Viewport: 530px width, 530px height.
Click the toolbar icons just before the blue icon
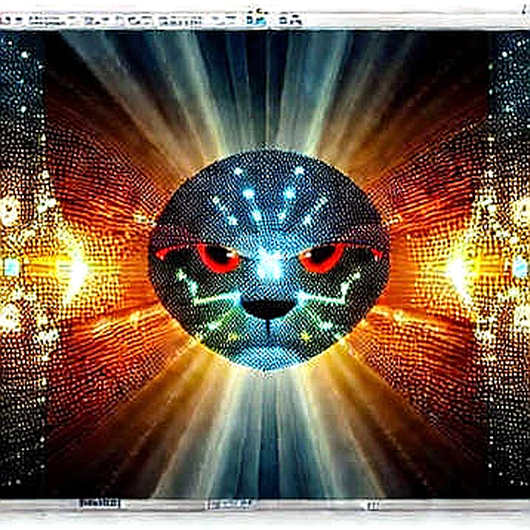(x=227, y=21)
